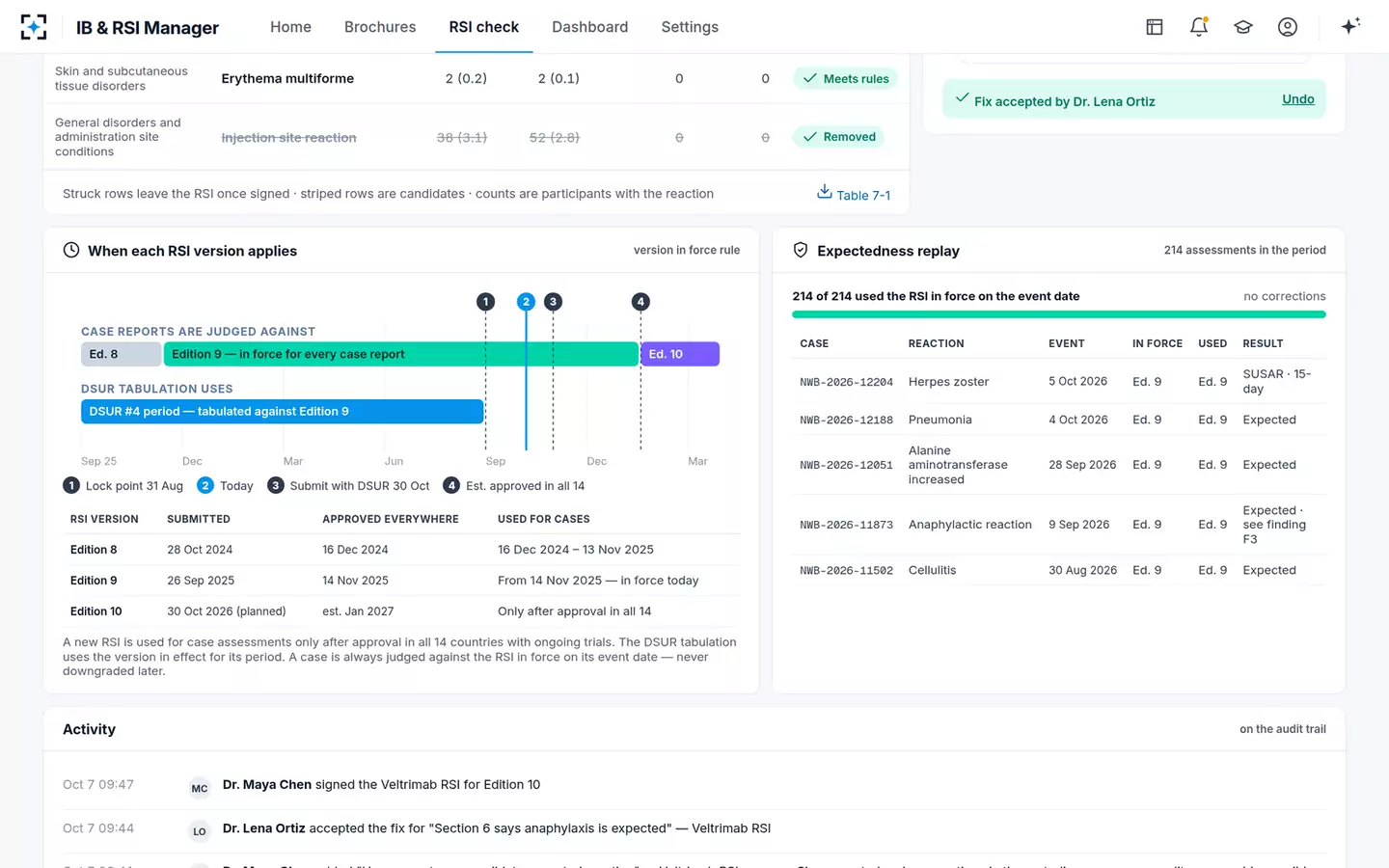Click the checkmark icon in Fix accepted banner

point(962,97)
